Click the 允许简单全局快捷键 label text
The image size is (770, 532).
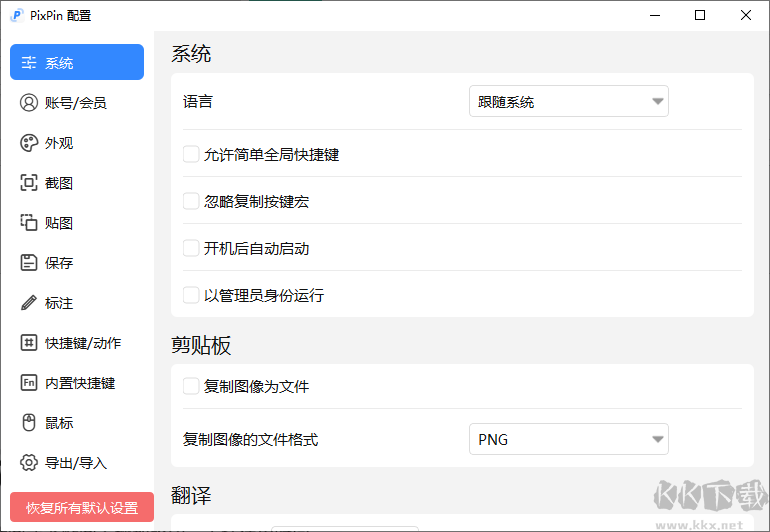point(272,155)
